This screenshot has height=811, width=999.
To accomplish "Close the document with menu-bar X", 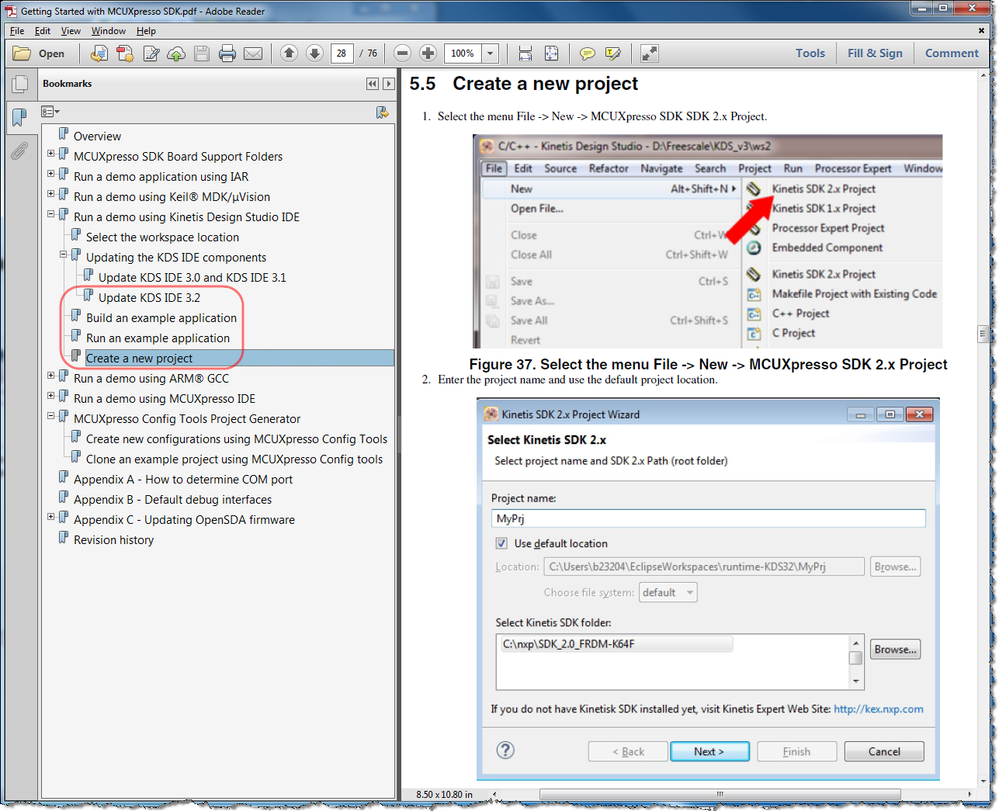I will [981, 31].
